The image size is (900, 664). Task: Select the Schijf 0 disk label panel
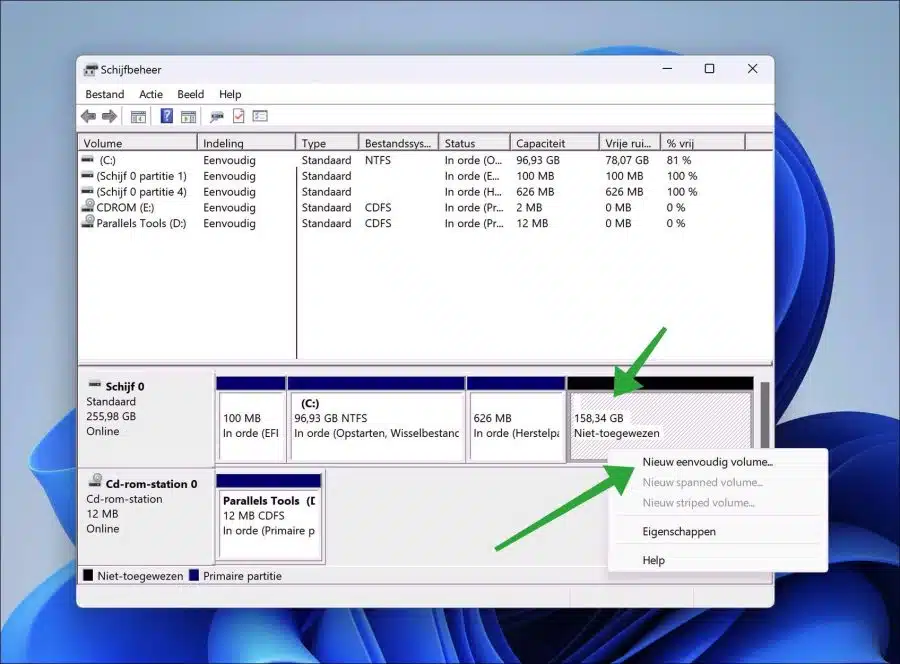point(146,418)
